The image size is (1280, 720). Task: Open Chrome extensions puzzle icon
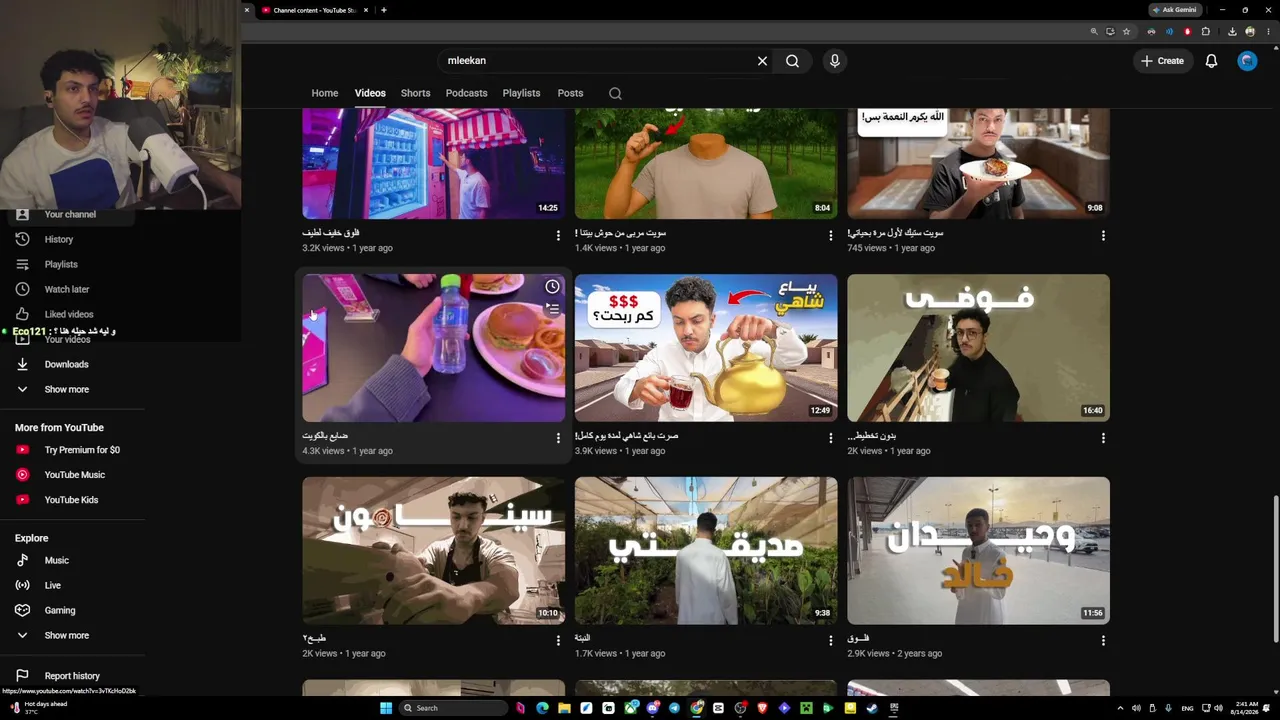1206,31
